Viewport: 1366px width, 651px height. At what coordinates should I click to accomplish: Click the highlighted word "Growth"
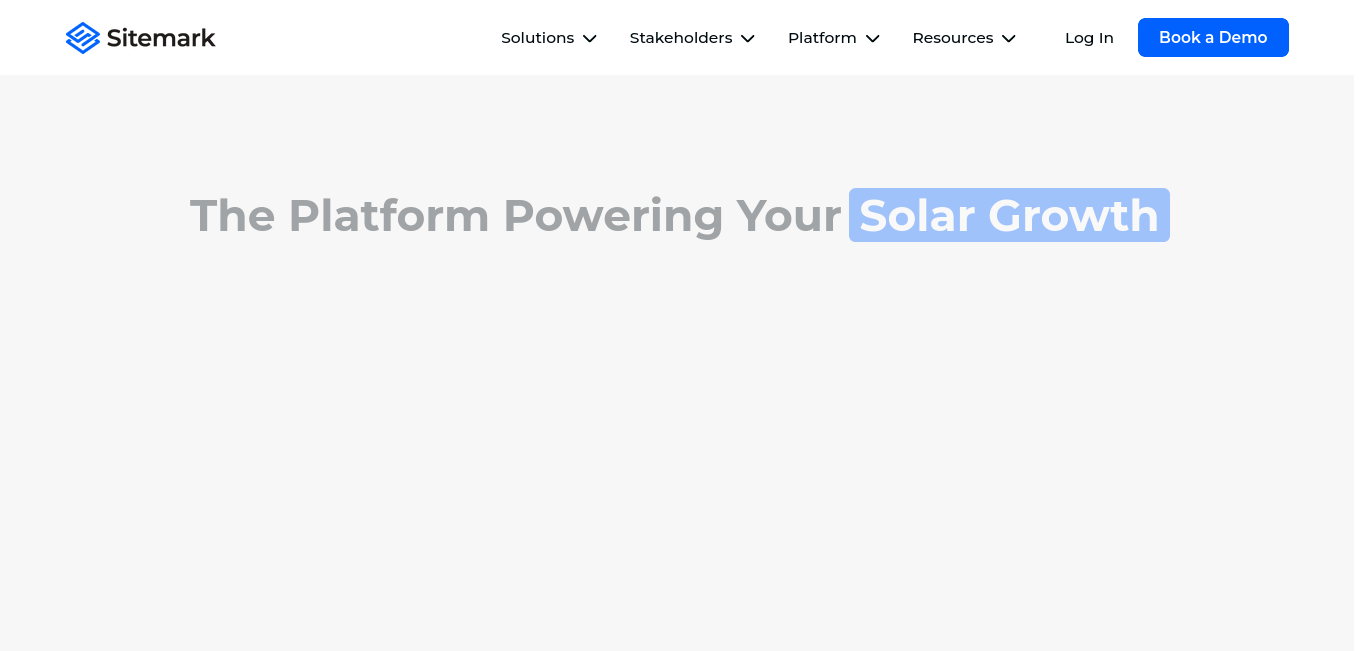(x=1074, y=216)
